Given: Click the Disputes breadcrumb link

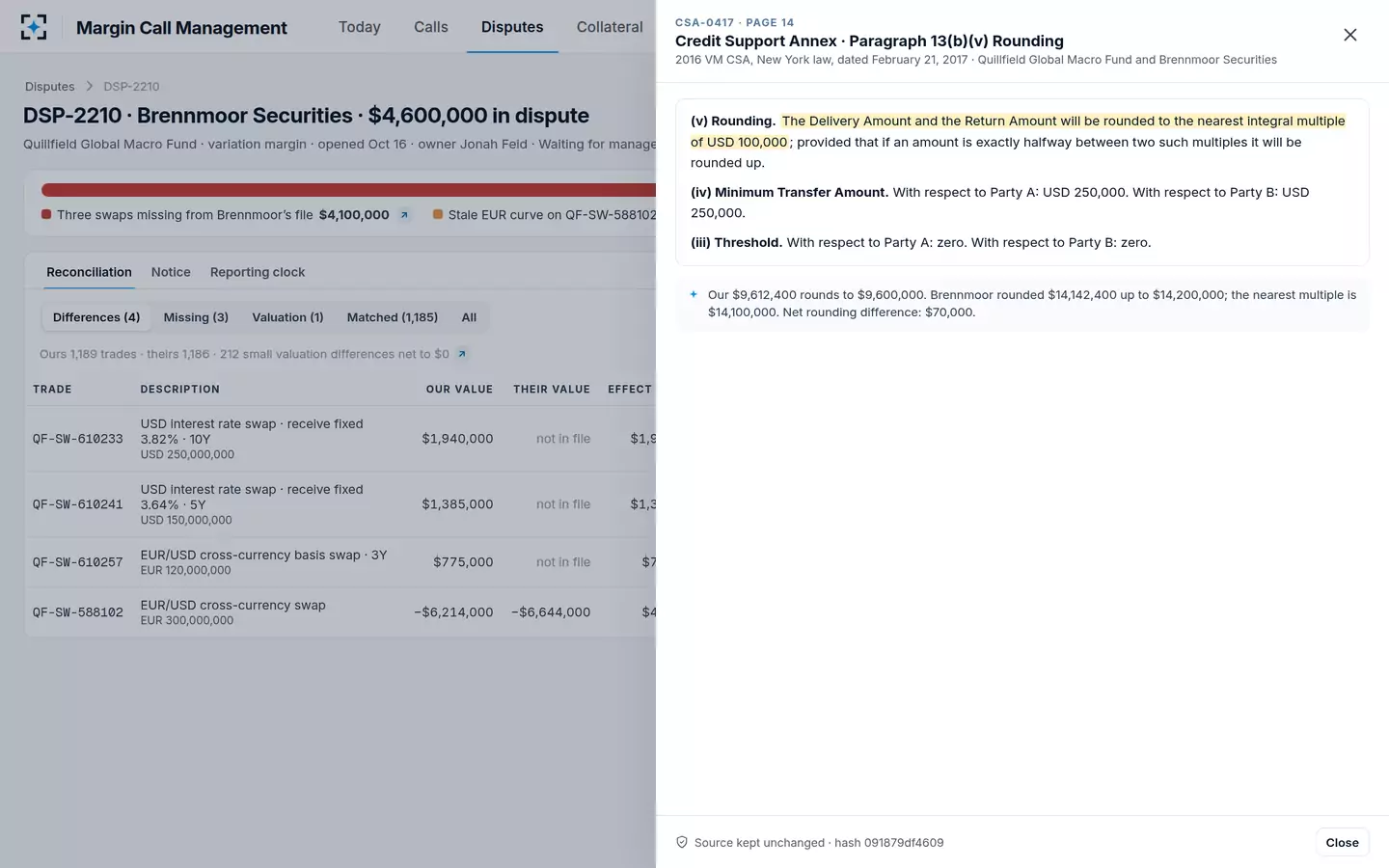Looking at the screenshot, I should pyautogui.click(x=49, y=86).
